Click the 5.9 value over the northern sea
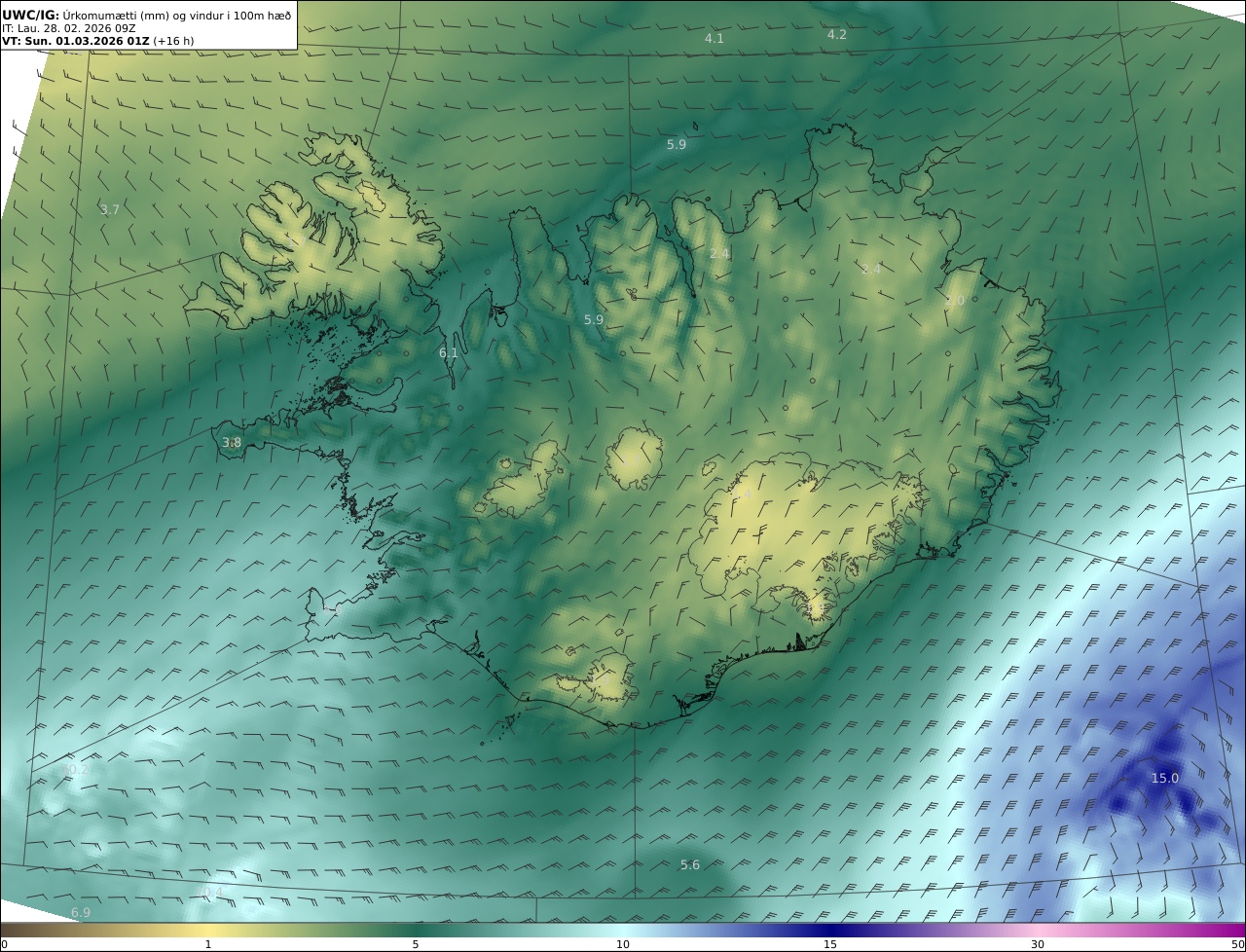The height and width of the screenshot is (952, 1246). [x=677, y=144]
